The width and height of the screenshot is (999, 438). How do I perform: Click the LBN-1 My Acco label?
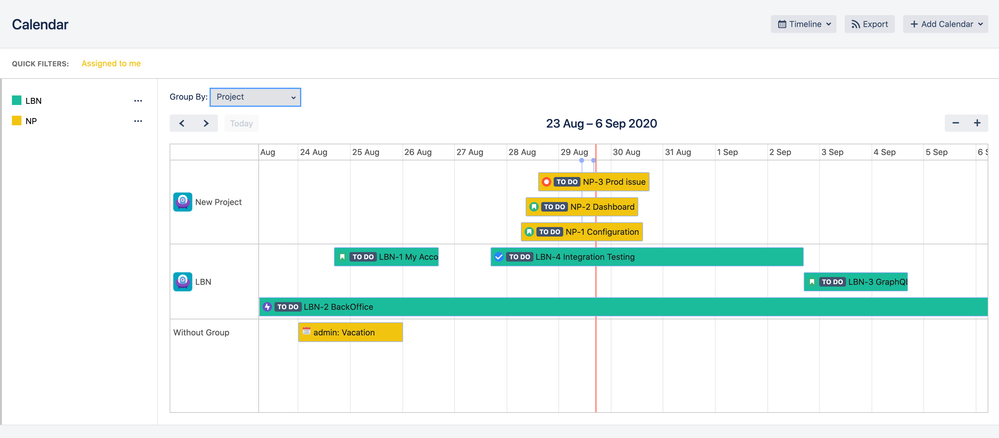pyautogui.click(x=408, y=257)
